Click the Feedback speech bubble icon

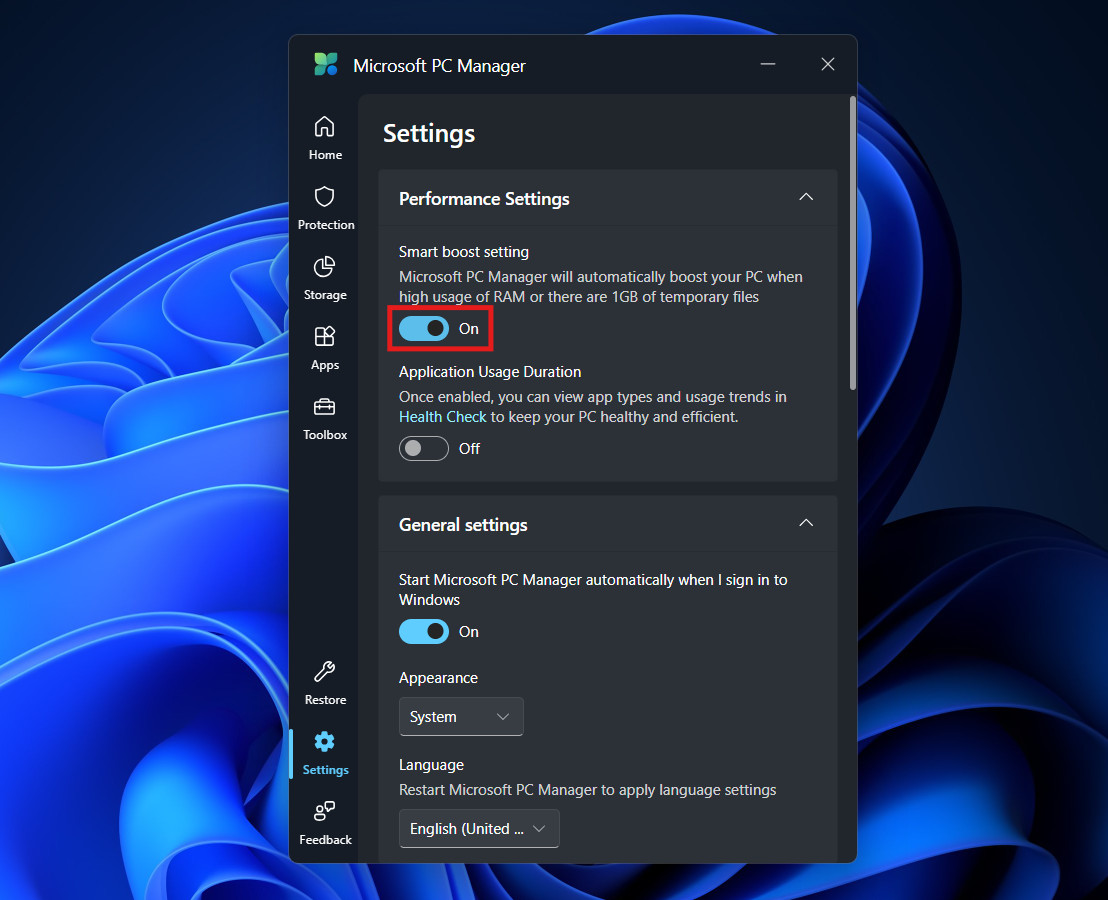pos(325,812)
